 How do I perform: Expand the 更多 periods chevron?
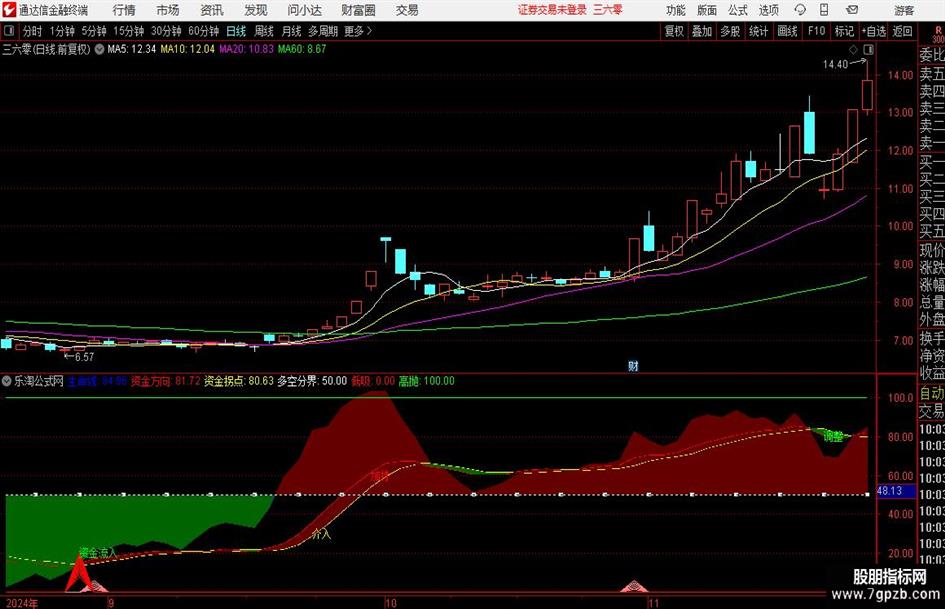click(369, 31)
